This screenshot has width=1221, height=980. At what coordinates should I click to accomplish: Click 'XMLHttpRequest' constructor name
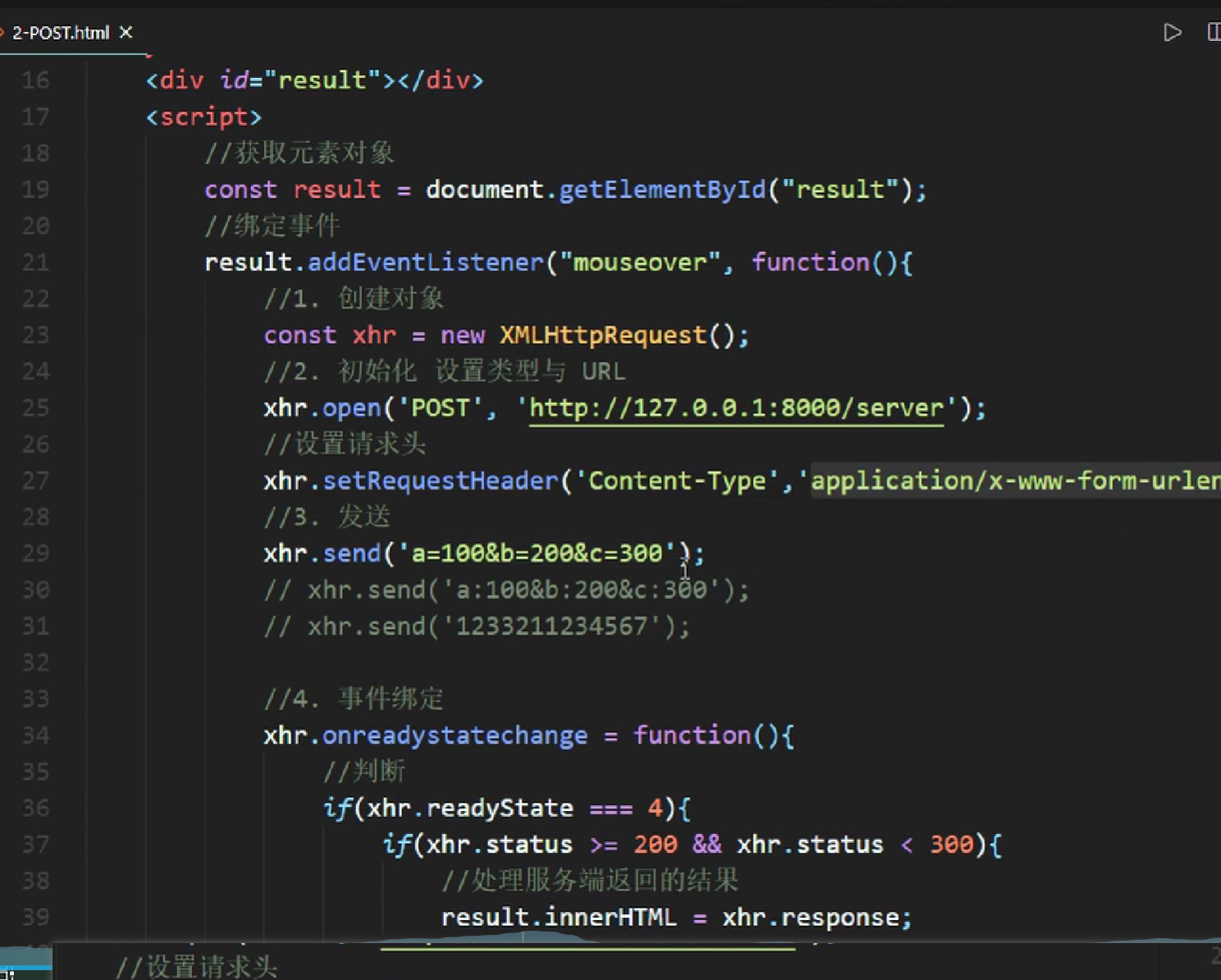click(x=603, y=335)
